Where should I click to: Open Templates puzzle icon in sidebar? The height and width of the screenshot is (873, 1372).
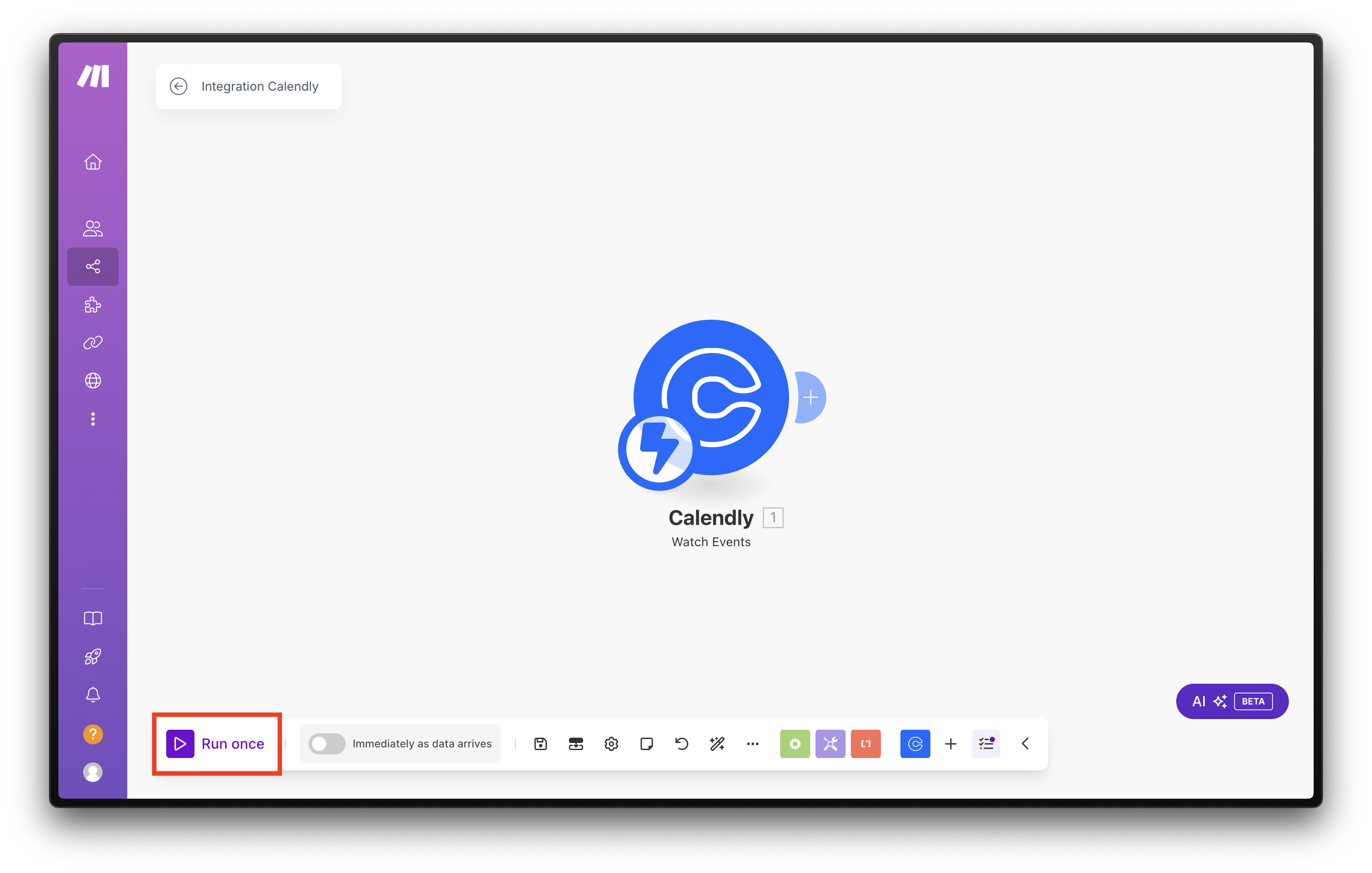[93, 305]
